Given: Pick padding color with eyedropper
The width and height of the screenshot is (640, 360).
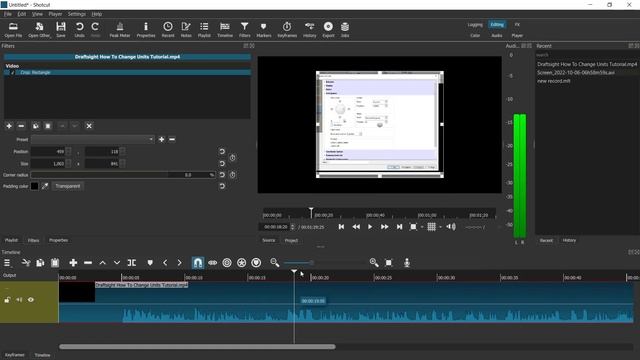Looking at the screenshot, I should click(45, 186).
